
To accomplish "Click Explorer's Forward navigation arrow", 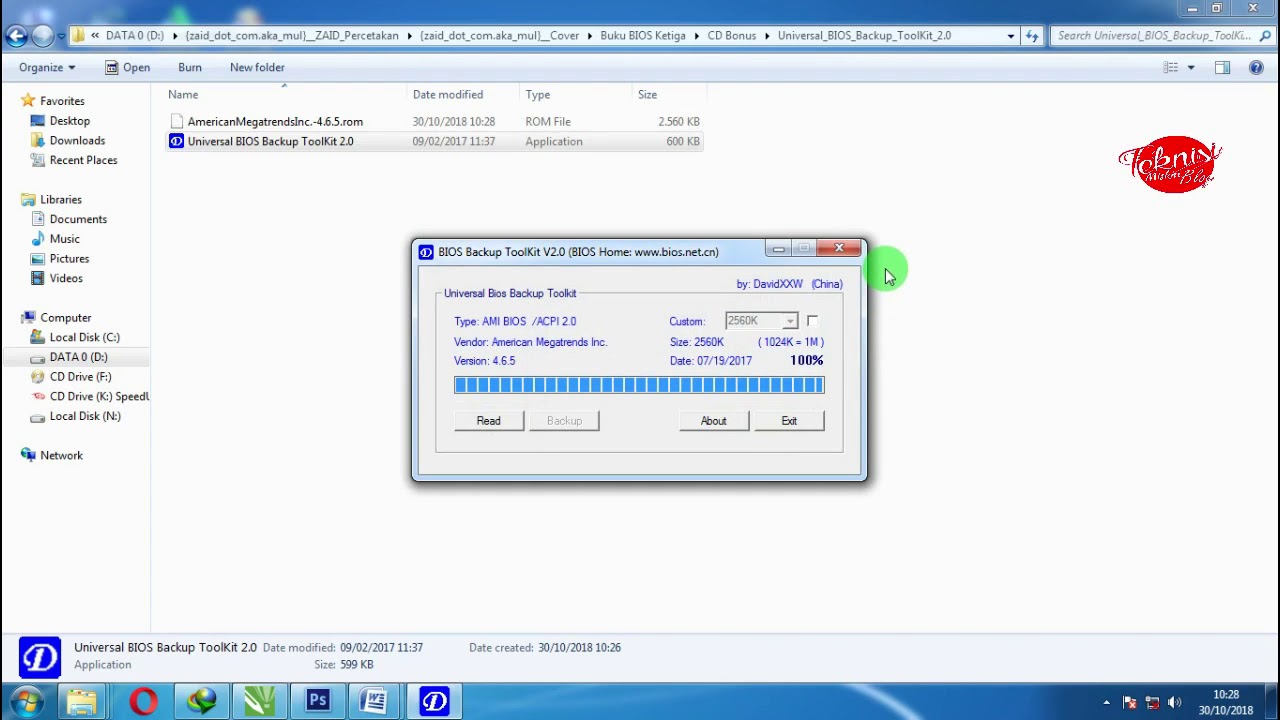I will pos(43,36).
